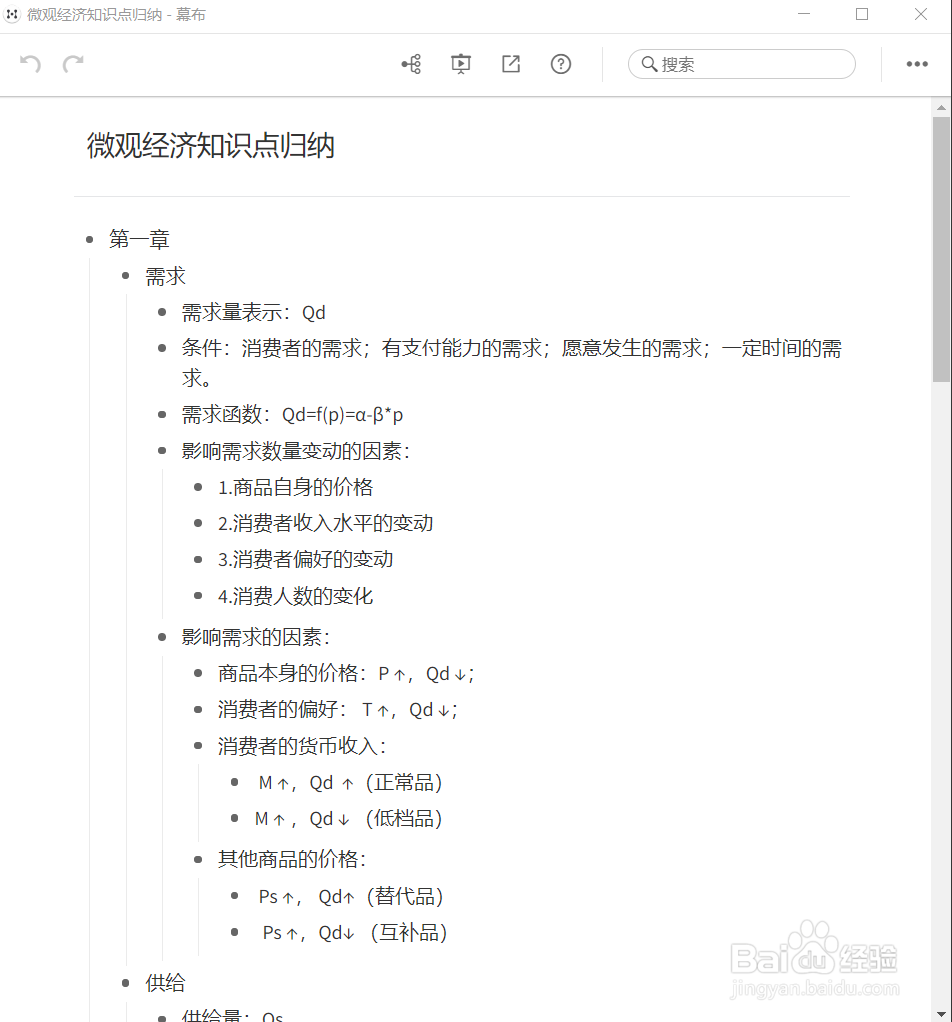Click text 影响需求数量变动的因素：
The width and height of the screenshot is (952, 1022).
(x=296, y=451)
